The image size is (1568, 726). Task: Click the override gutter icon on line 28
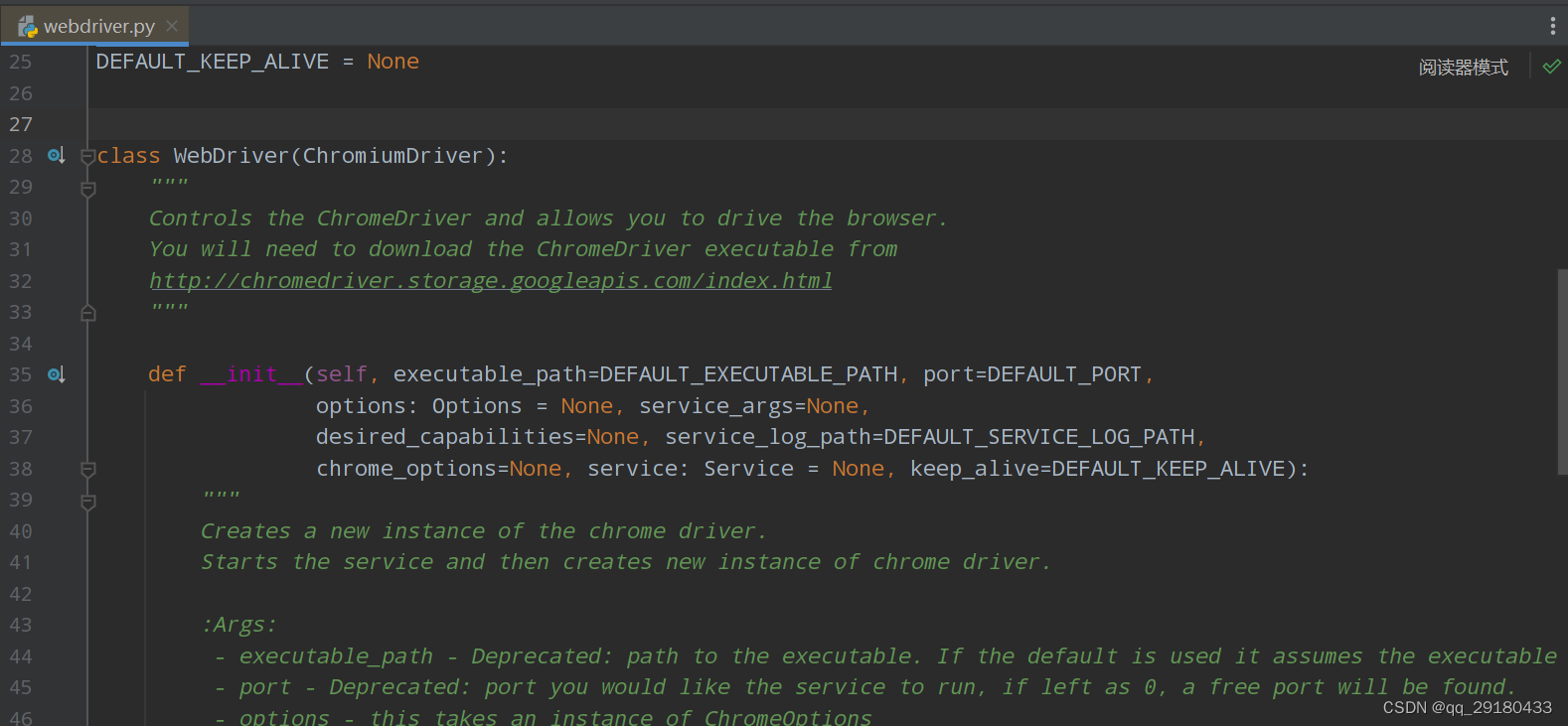click(57, 155)
